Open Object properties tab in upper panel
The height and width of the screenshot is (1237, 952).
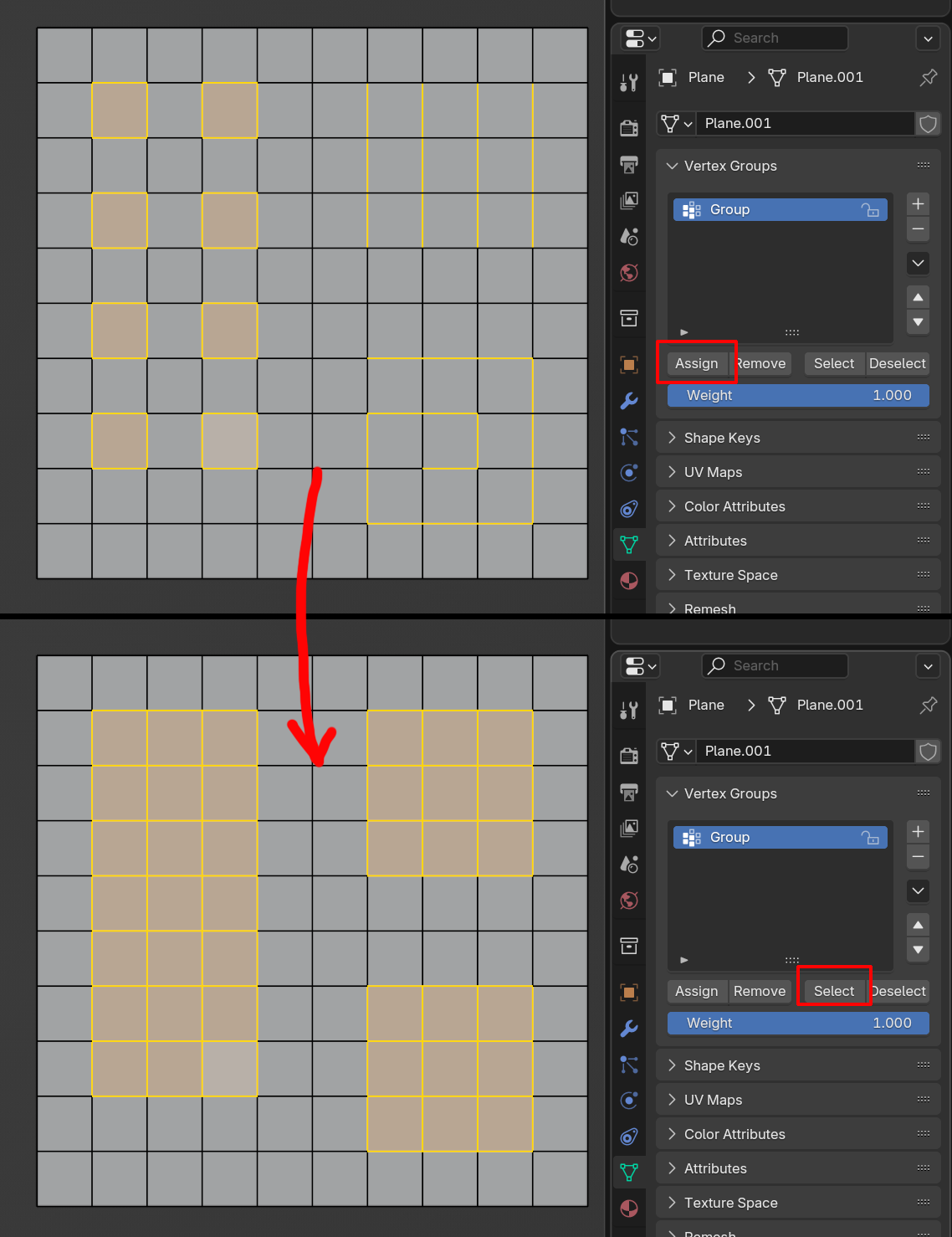point(629,364)
